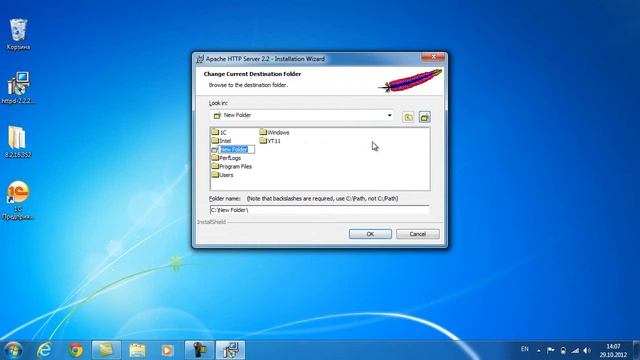Click the Folder name path field
640x360 pixels.
point(319,210)
